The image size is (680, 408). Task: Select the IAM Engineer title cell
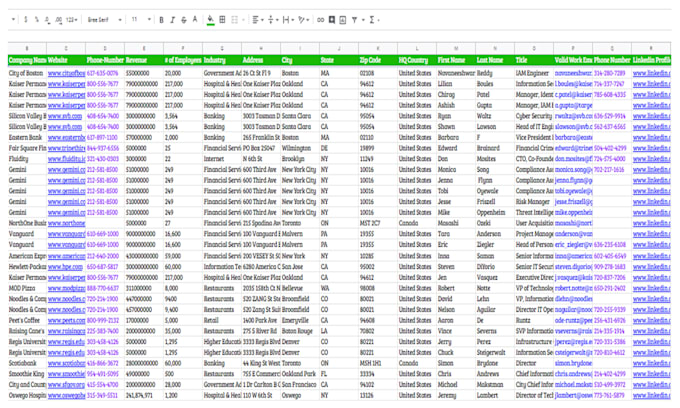(534, 73)
